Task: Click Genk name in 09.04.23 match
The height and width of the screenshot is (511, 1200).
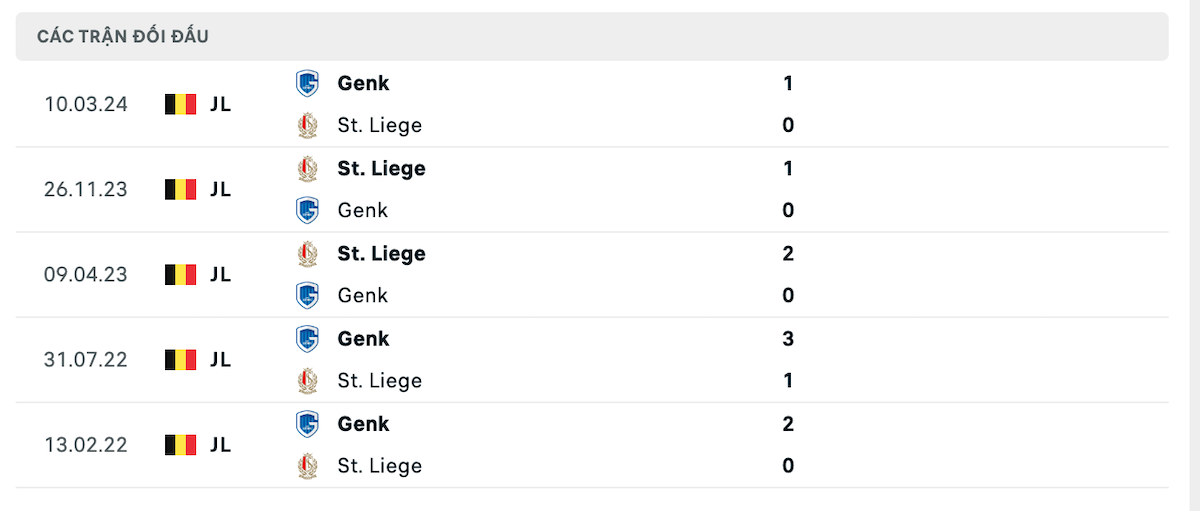Action: pyautogui.click(x=363, y=295)
